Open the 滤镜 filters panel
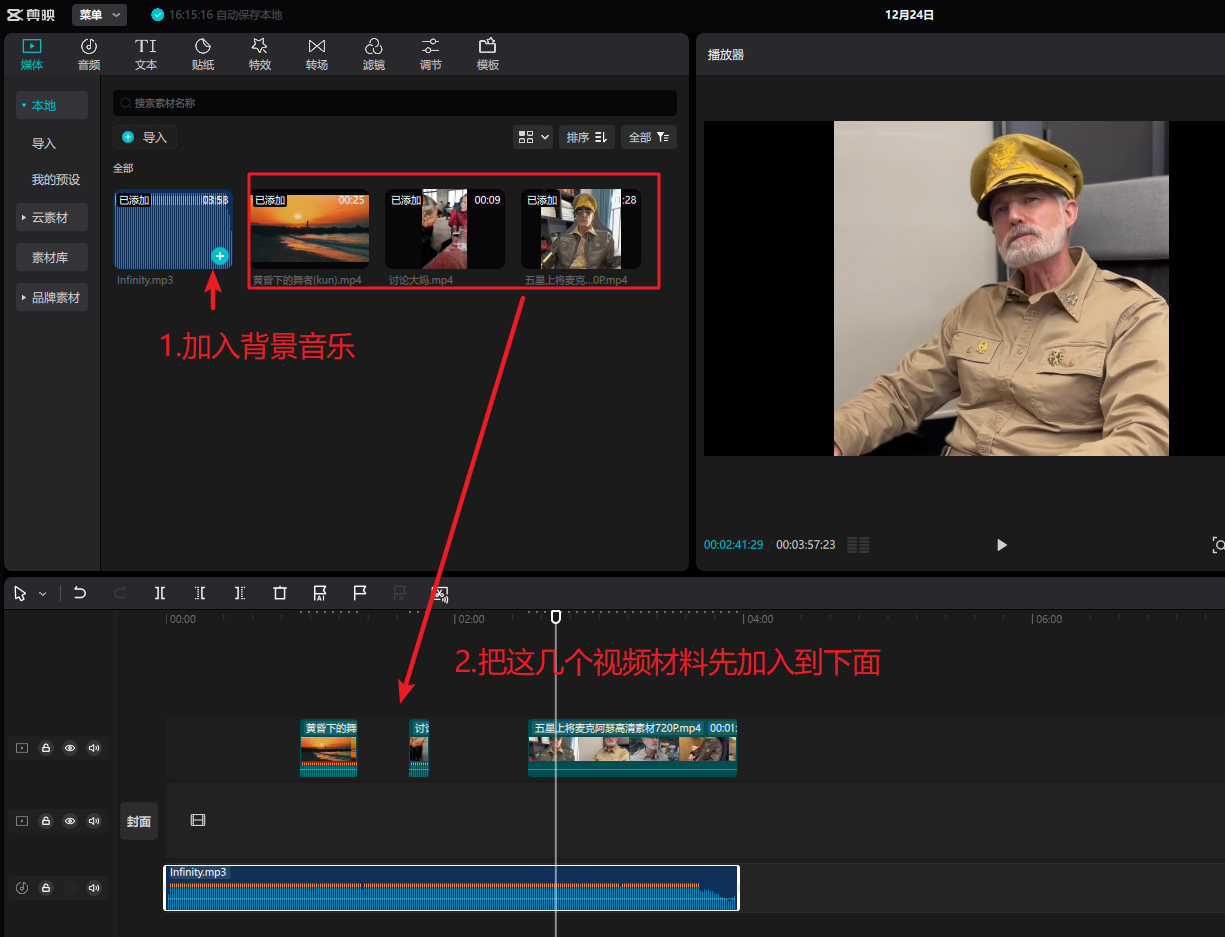The width and height of the screenshot is (1225, 937). 374,54
